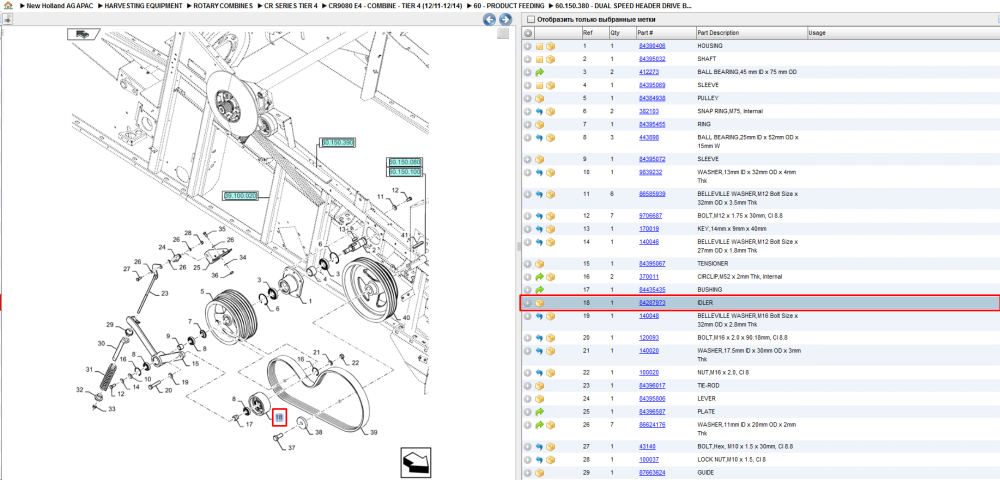Click the add-all plus icon in table header

[528, 33]
